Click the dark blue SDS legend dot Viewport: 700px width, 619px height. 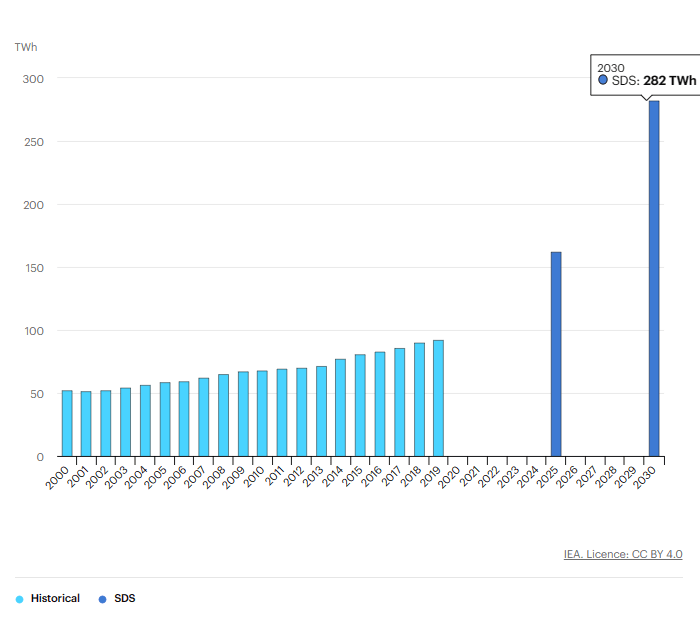(102, 599)
